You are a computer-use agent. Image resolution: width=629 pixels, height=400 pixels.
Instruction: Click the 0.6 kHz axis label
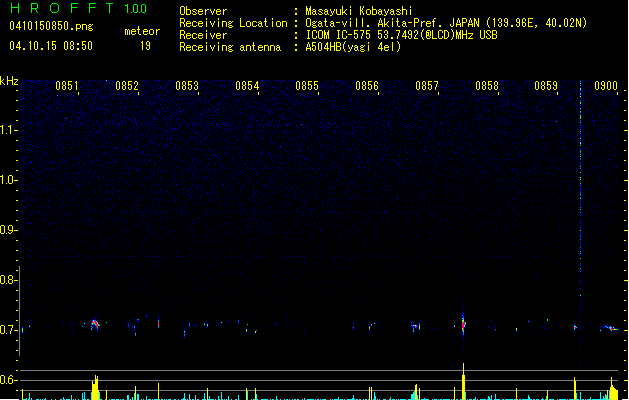(8, 380)
